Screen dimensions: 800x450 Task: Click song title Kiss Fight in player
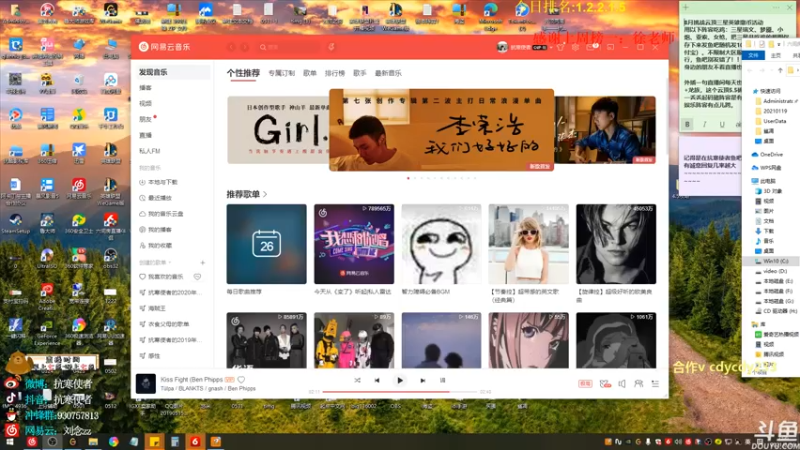pyautogui.click(x=191, y=380)
